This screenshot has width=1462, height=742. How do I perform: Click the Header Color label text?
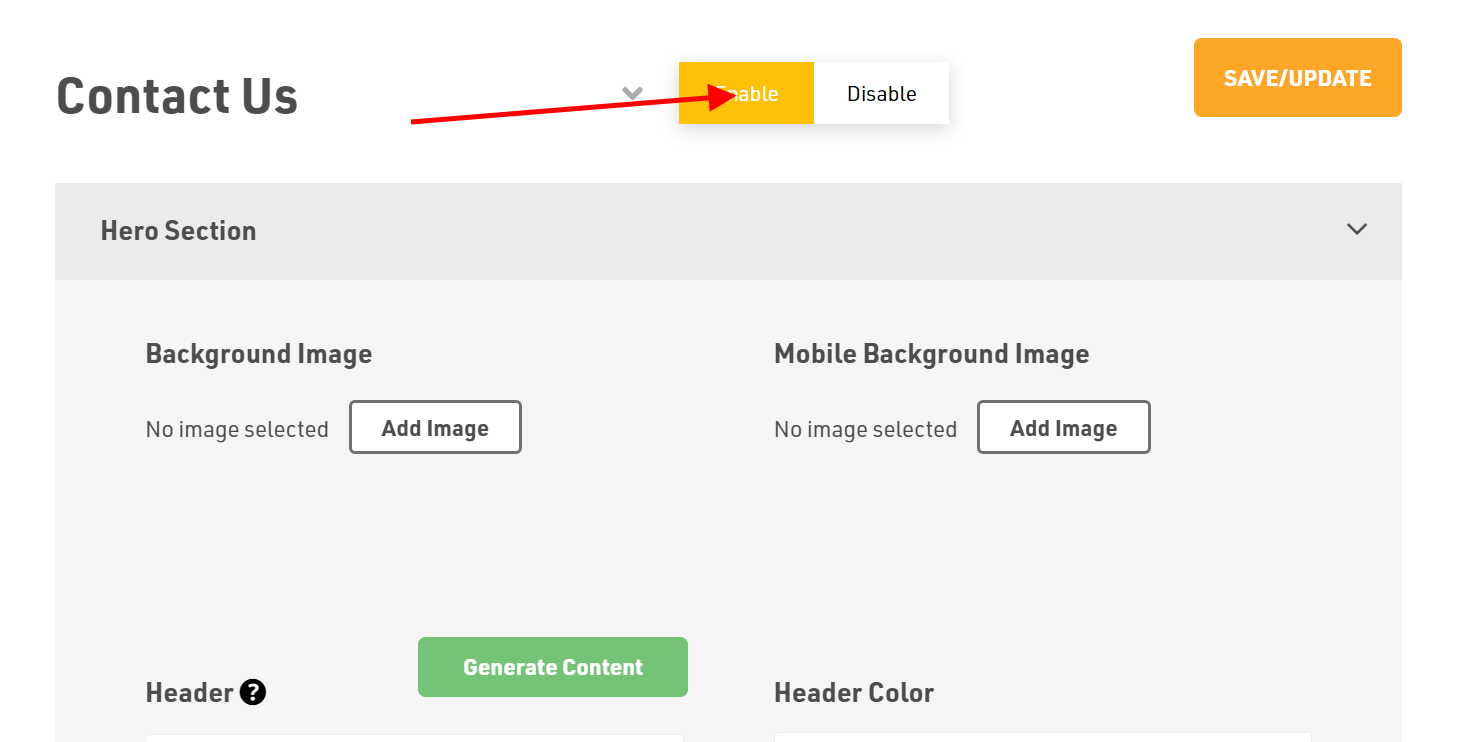[854, 693]
